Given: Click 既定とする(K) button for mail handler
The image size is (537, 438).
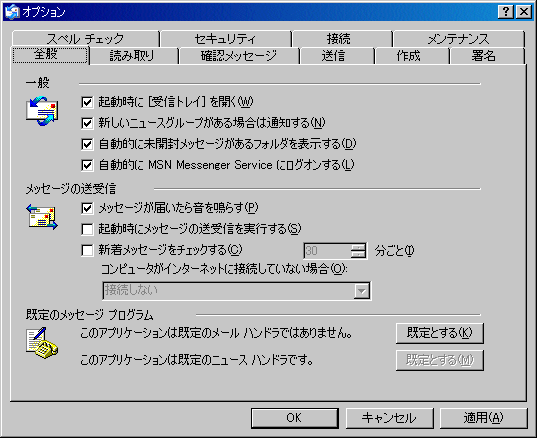Looking at the screenshot, I should pyautogui.click(x=440, y=333).
